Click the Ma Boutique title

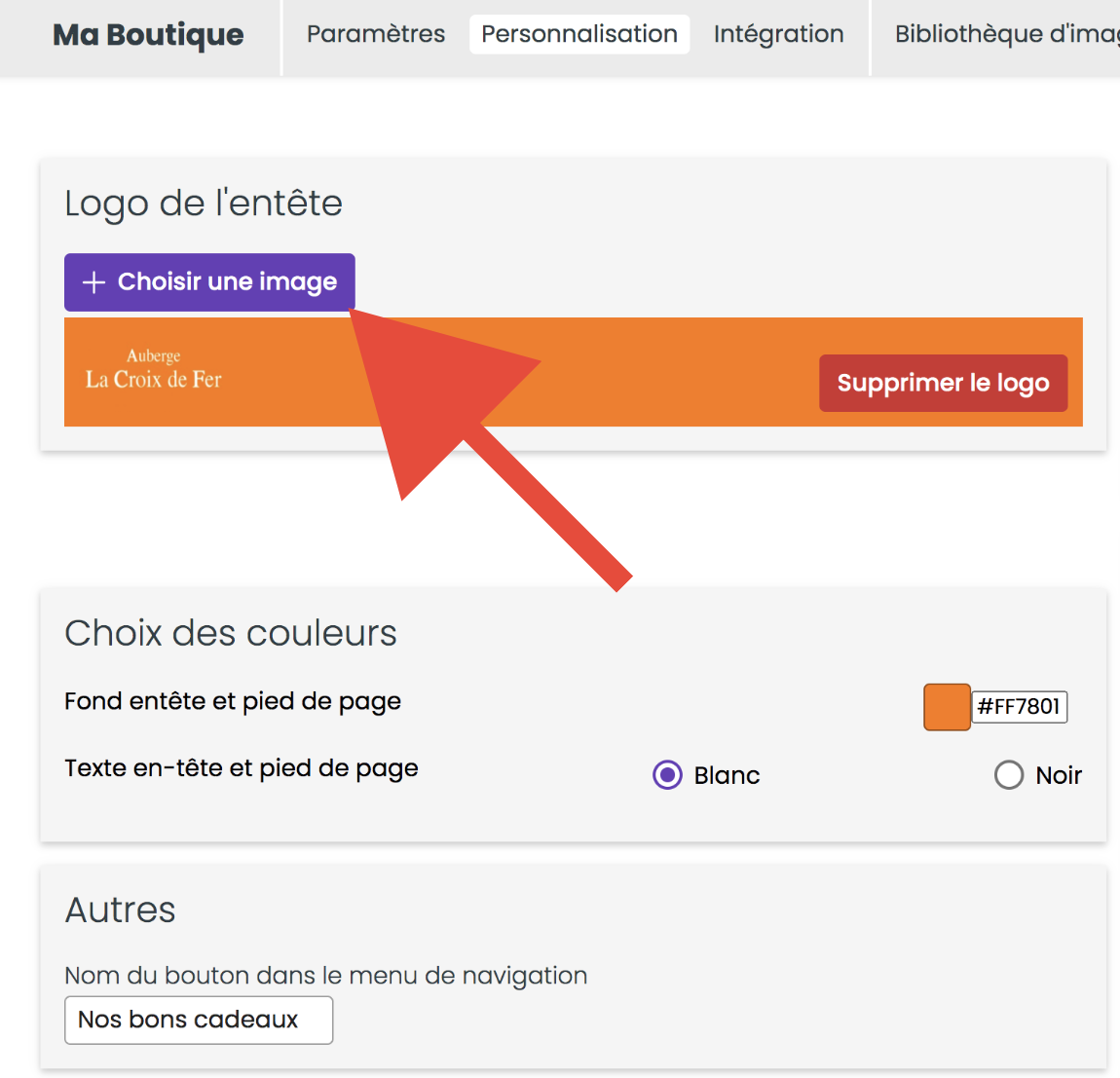tap(148, 34)
